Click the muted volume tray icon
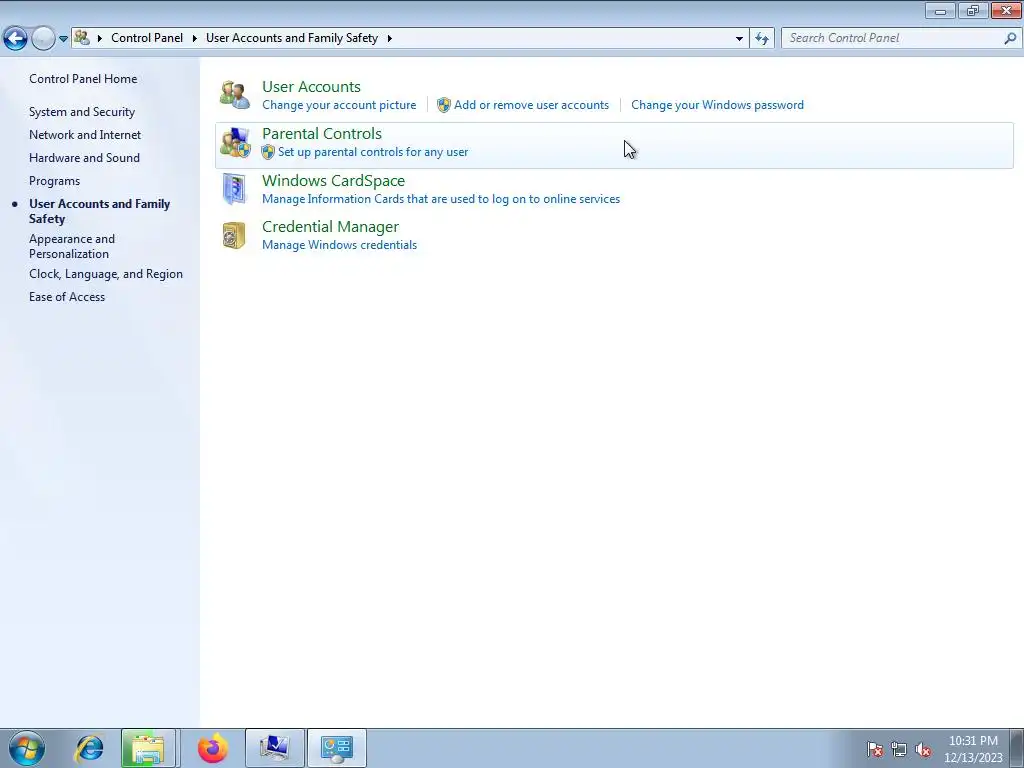 923,749
